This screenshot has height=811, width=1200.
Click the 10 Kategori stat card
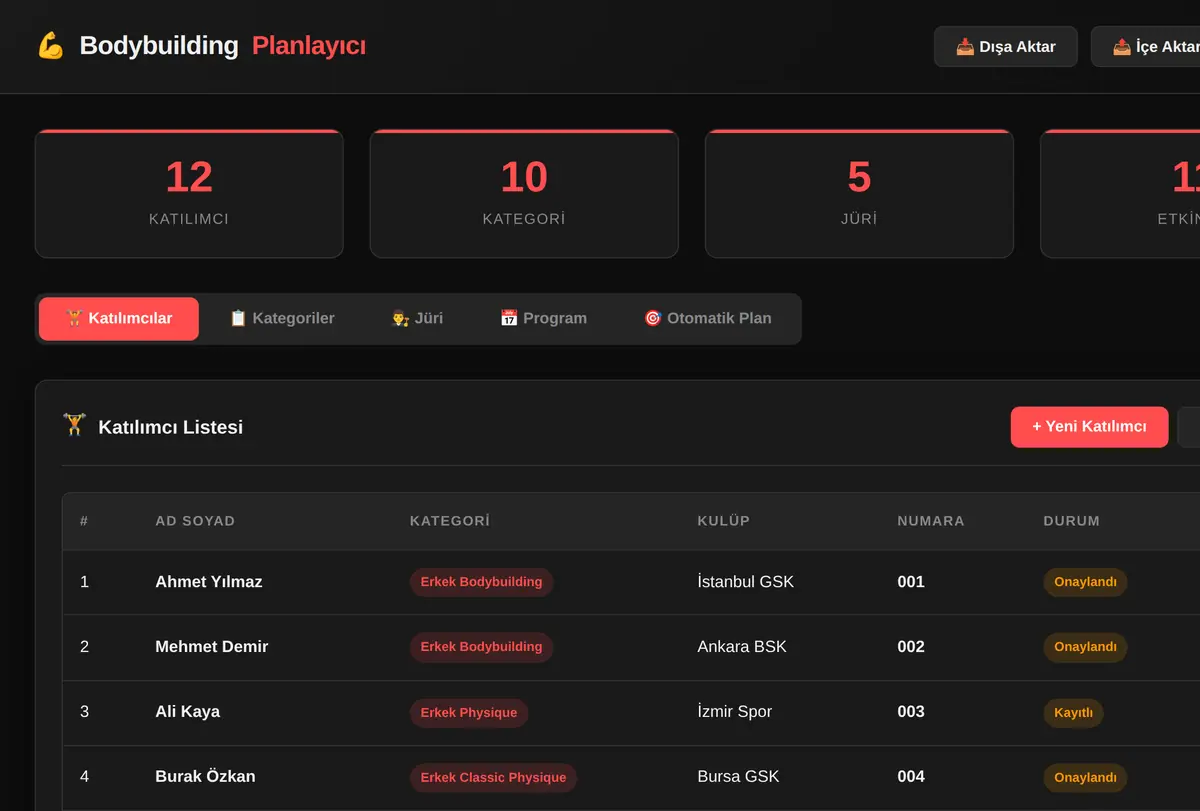point(524,194)
